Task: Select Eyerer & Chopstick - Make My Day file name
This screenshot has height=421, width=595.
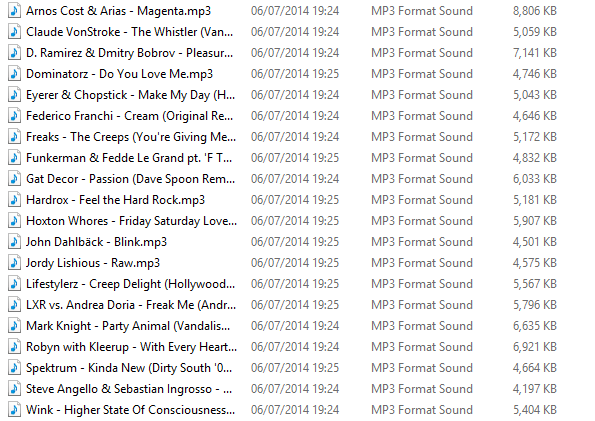Action: (x=131, y=95)
